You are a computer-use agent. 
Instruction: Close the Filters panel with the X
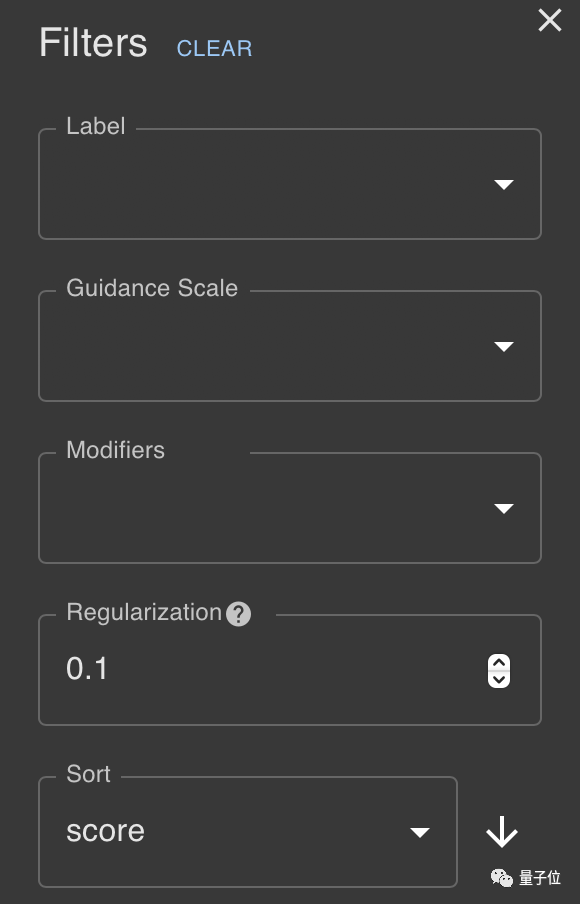(x=549, y=20)
